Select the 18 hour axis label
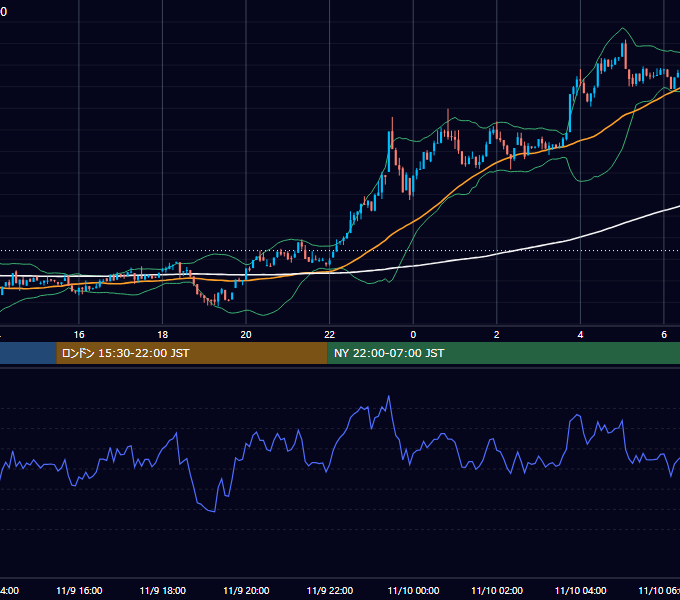Viewport: 680px width, 600px height. pos(163,335)
